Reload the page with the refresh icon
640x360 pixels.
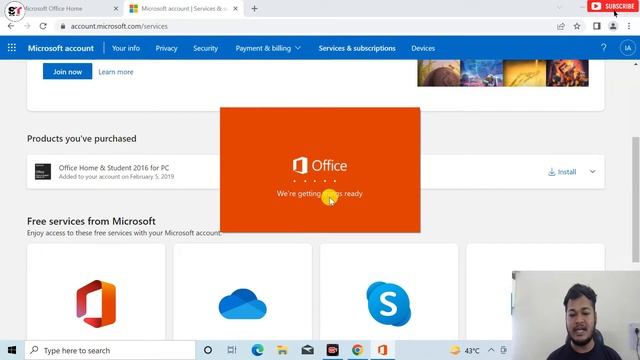pyautogui.click(x=43, y=26)
